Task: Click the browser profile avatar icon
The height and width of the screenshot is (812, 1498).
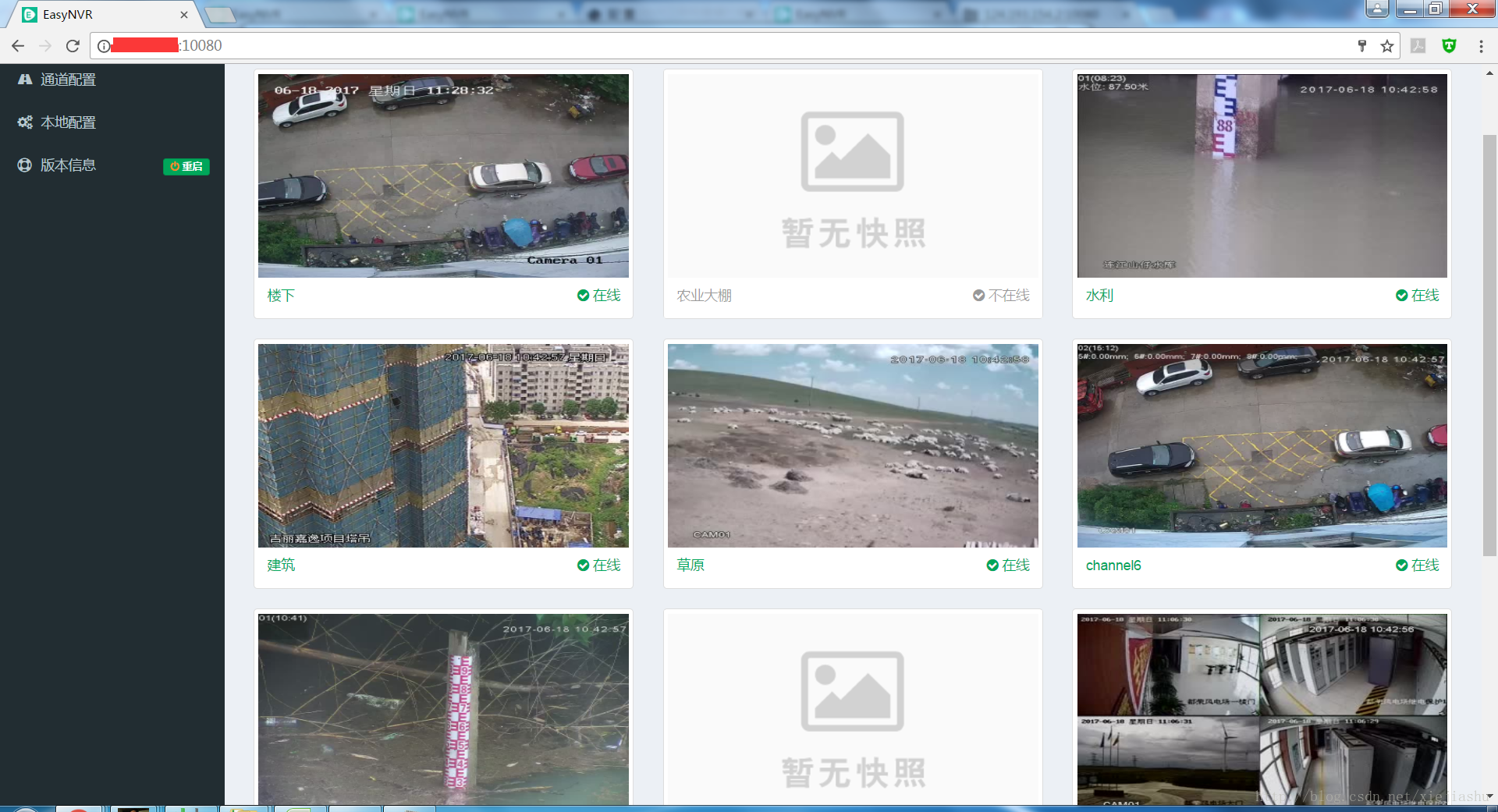Action: [1377, 9]
